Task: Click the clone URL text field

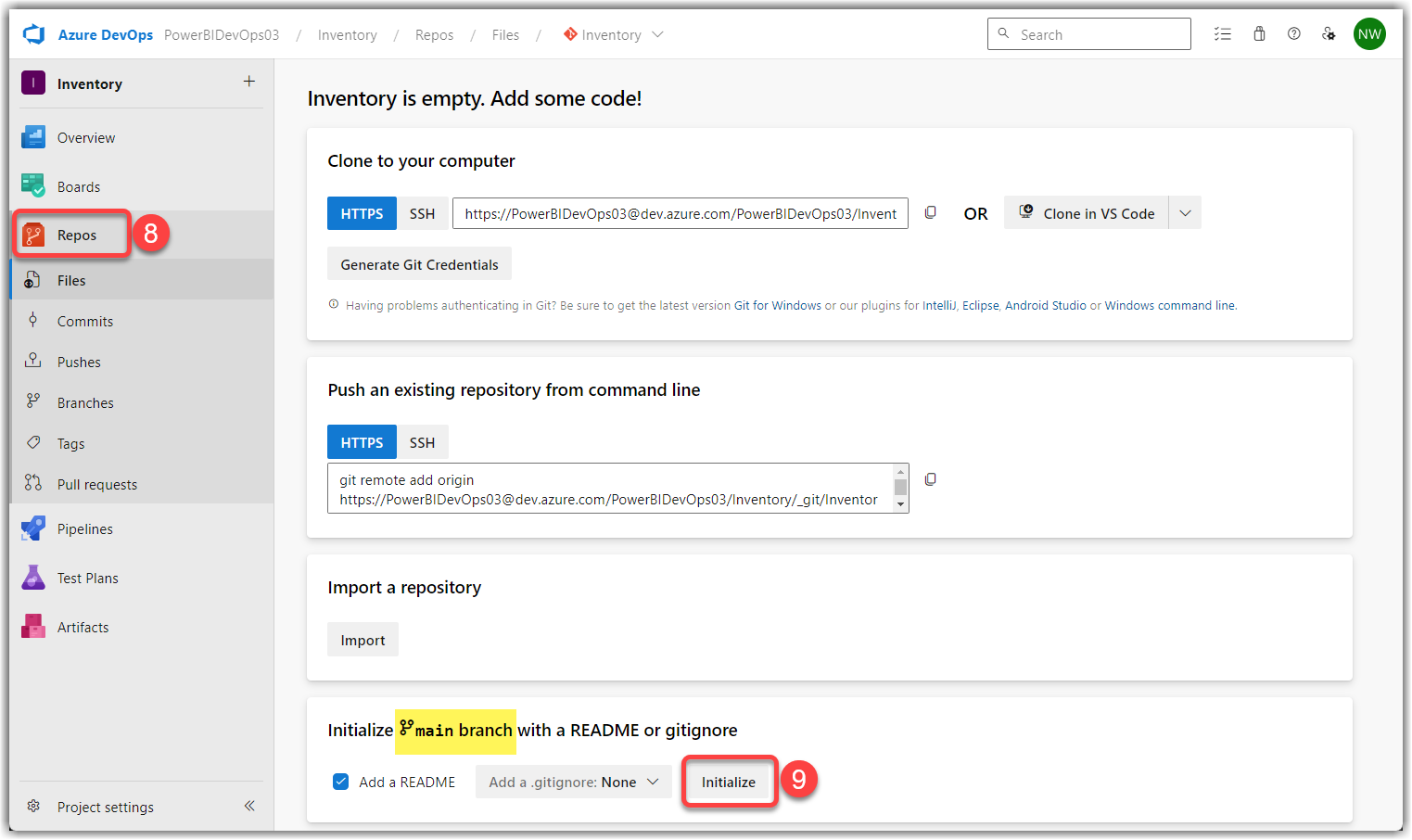Action: coord(681,213)
